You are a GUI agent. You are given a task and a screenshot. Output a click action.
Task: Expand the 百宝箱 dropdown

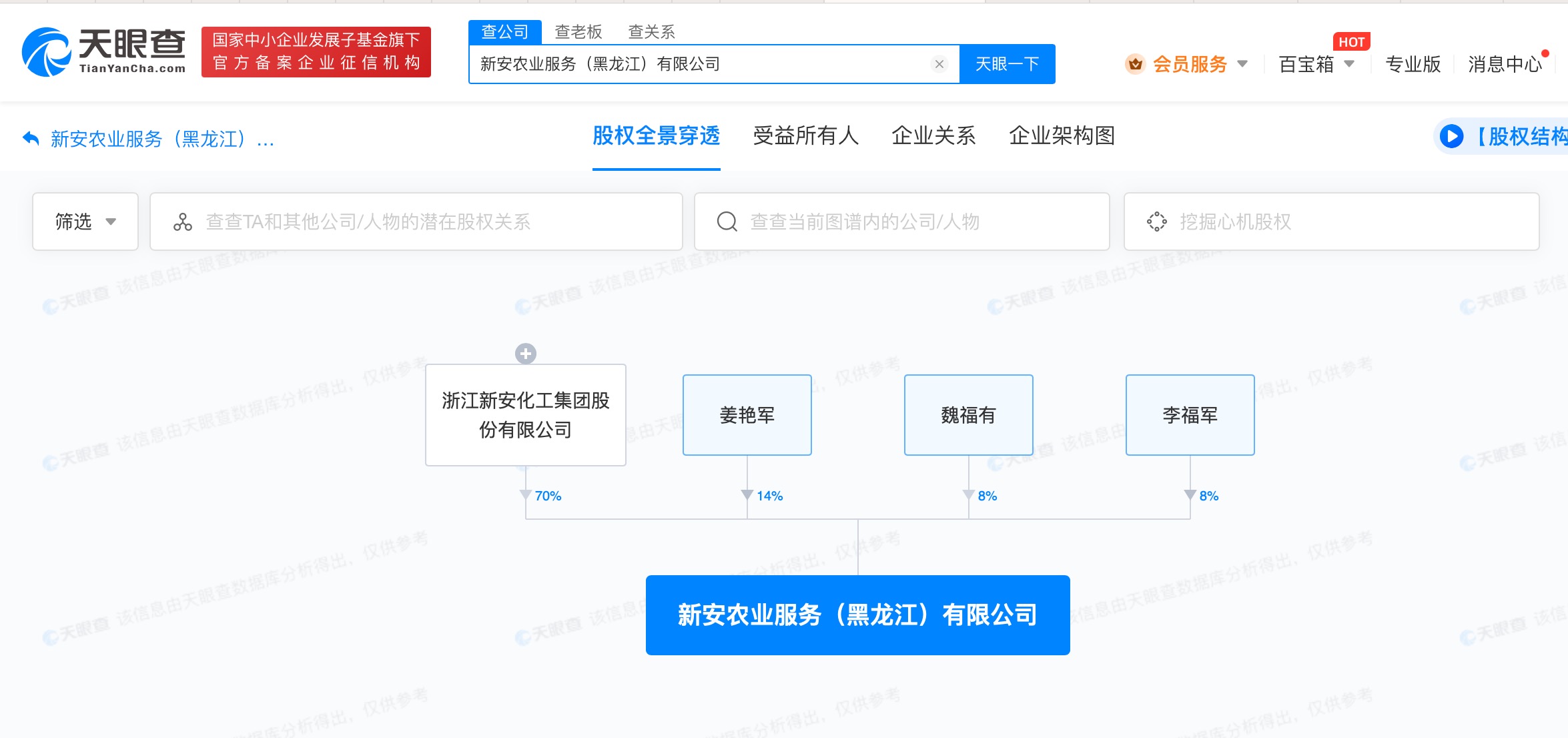click(x=1316, y=64)
